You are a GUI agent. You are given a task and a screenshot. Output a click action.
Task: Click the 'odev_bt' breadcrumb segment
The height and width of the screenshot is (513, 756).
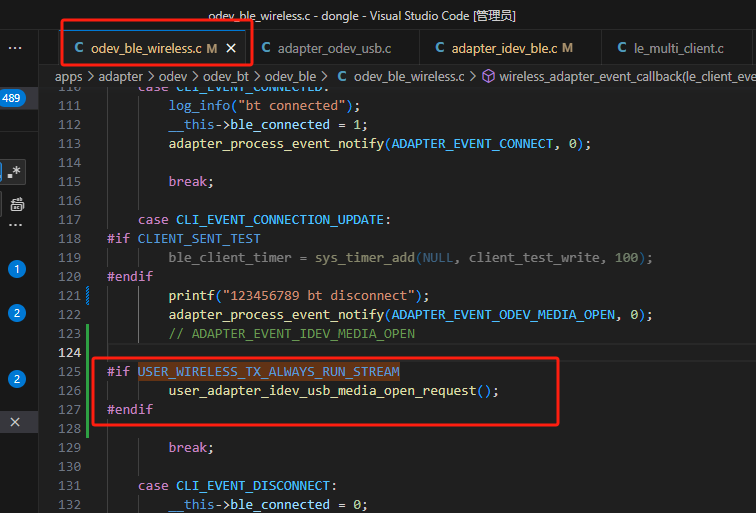coord(226,77)
